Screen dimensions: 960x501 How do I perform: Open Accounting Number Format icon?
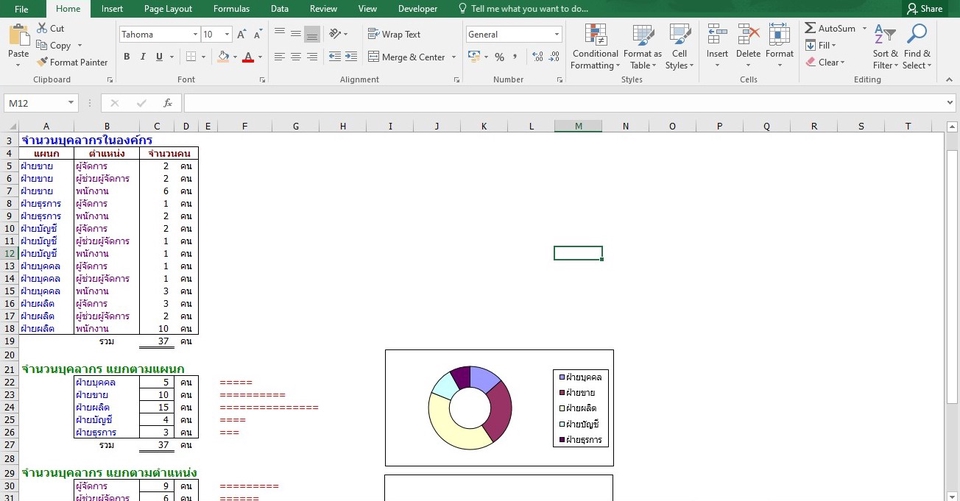[474, 57]
